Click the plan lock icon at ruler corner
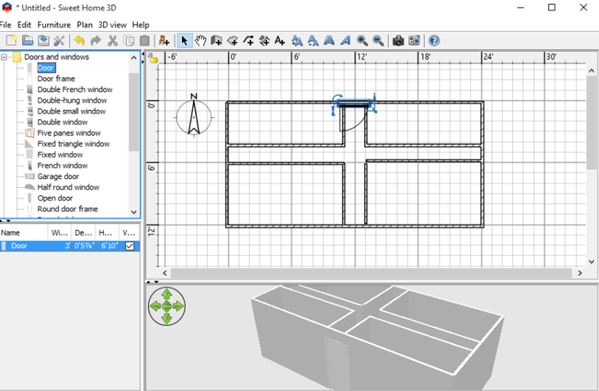This screenshot has height=391, width=599. (153, 58)
